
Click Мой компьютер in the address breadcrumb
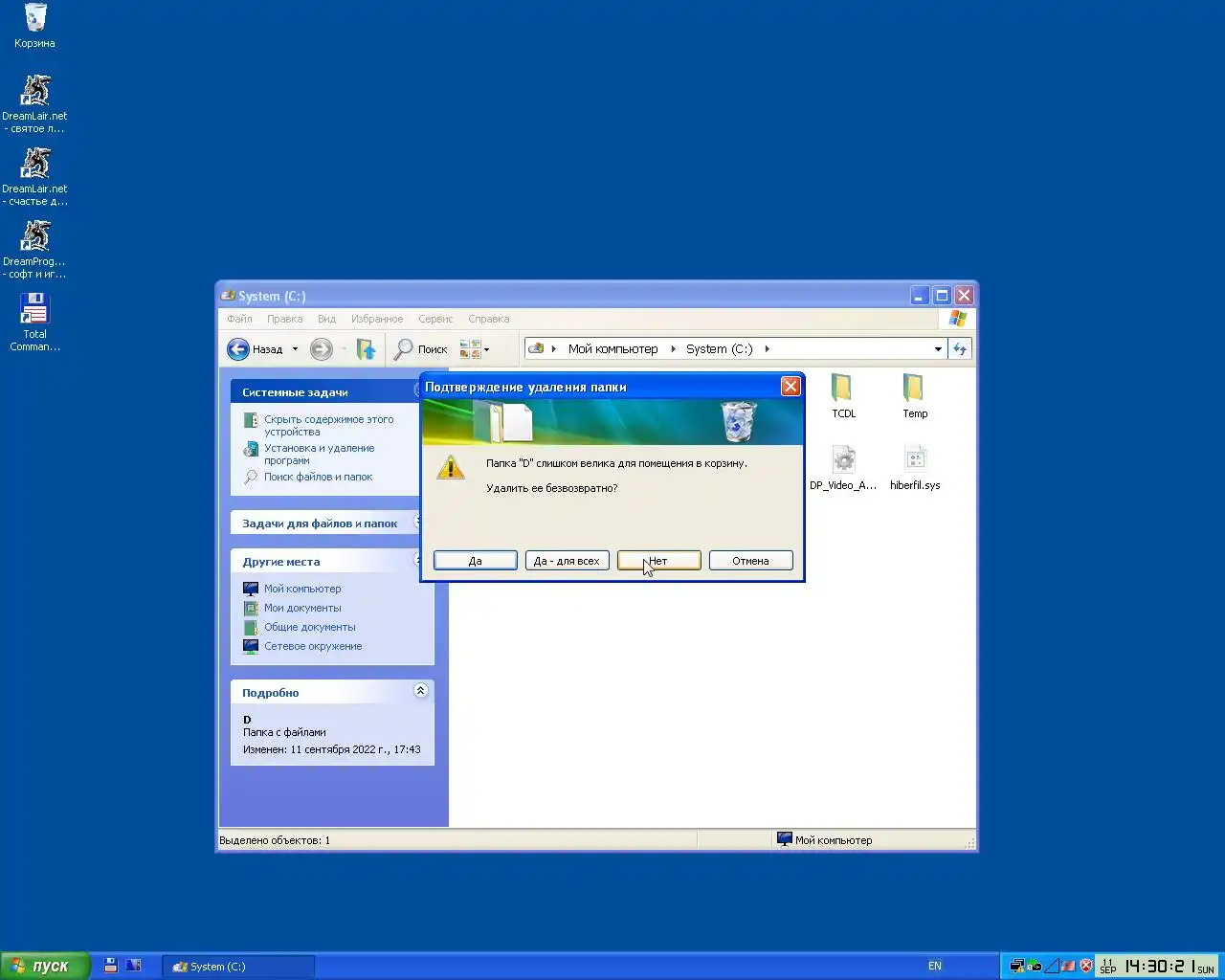tap(612, 348)
